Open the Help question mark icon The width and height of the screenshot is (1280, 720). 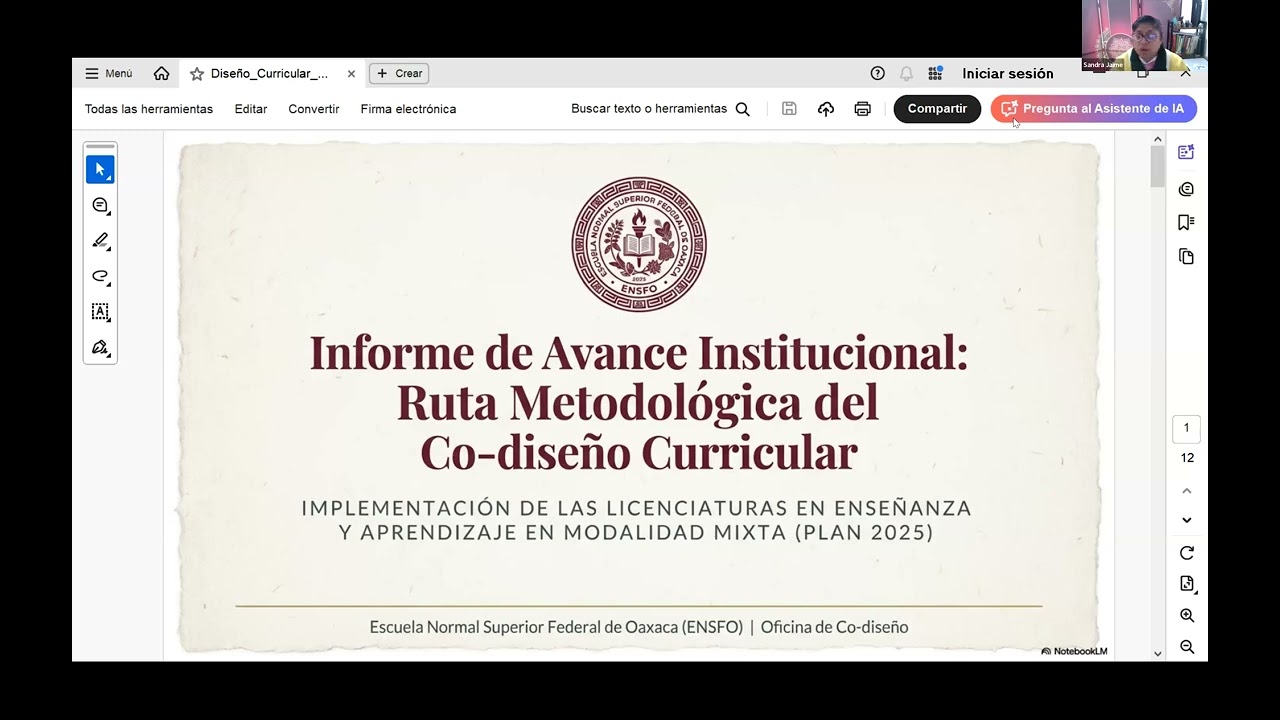tap(878, 73)
